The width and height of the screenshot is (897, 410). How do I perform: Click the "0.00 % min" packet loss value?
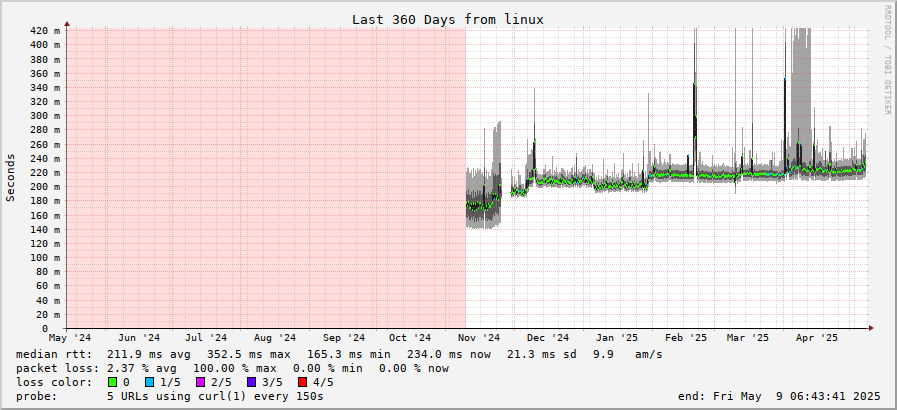coord(327,368)
